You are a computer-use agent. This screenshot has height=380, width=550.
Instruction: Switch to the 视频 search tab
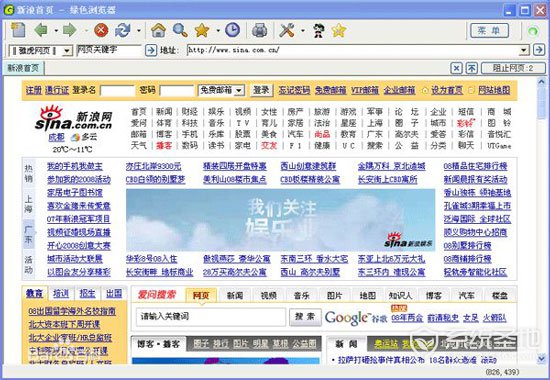(268, 295)
